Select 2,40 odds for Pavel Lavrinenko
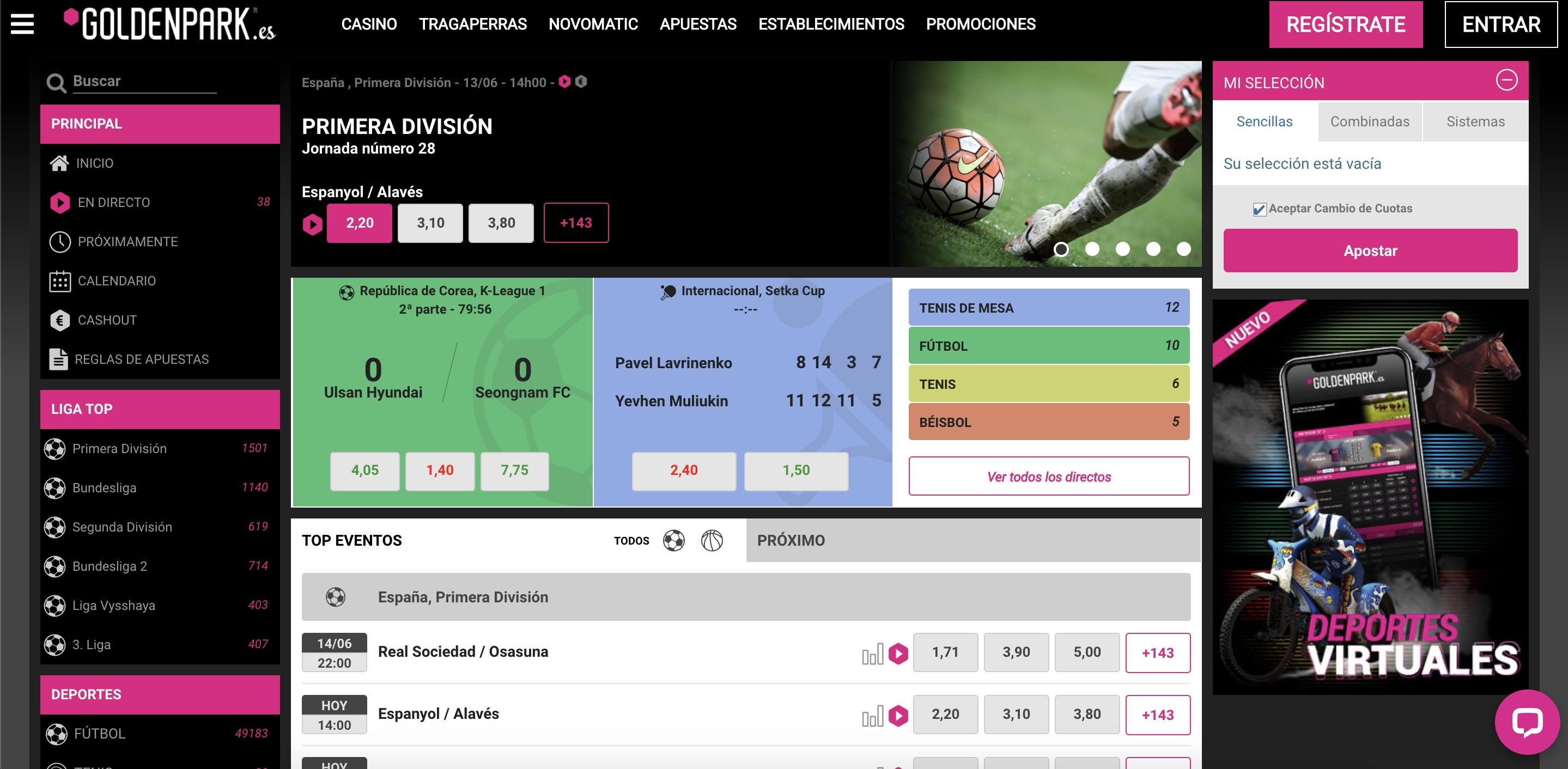Screen dimensions: 1568x769 tap(684, 471)
